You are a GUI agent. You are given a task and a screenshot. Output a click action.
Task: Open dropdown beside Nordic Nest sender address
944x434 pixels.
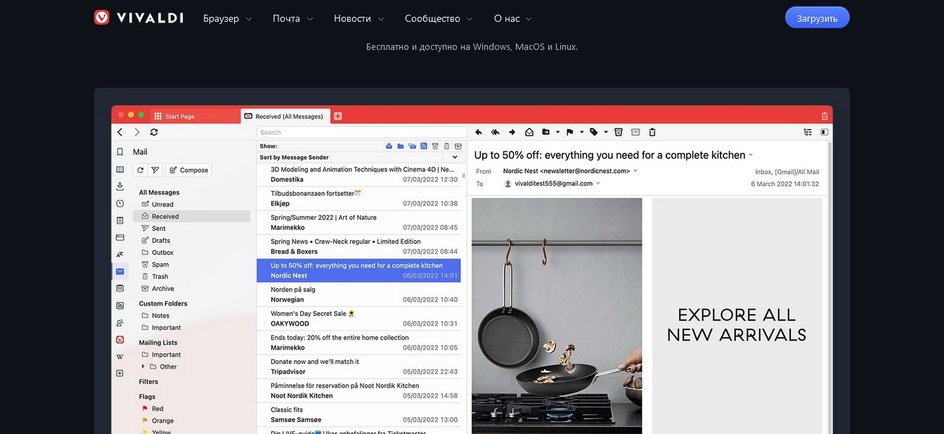coord(635,171)
